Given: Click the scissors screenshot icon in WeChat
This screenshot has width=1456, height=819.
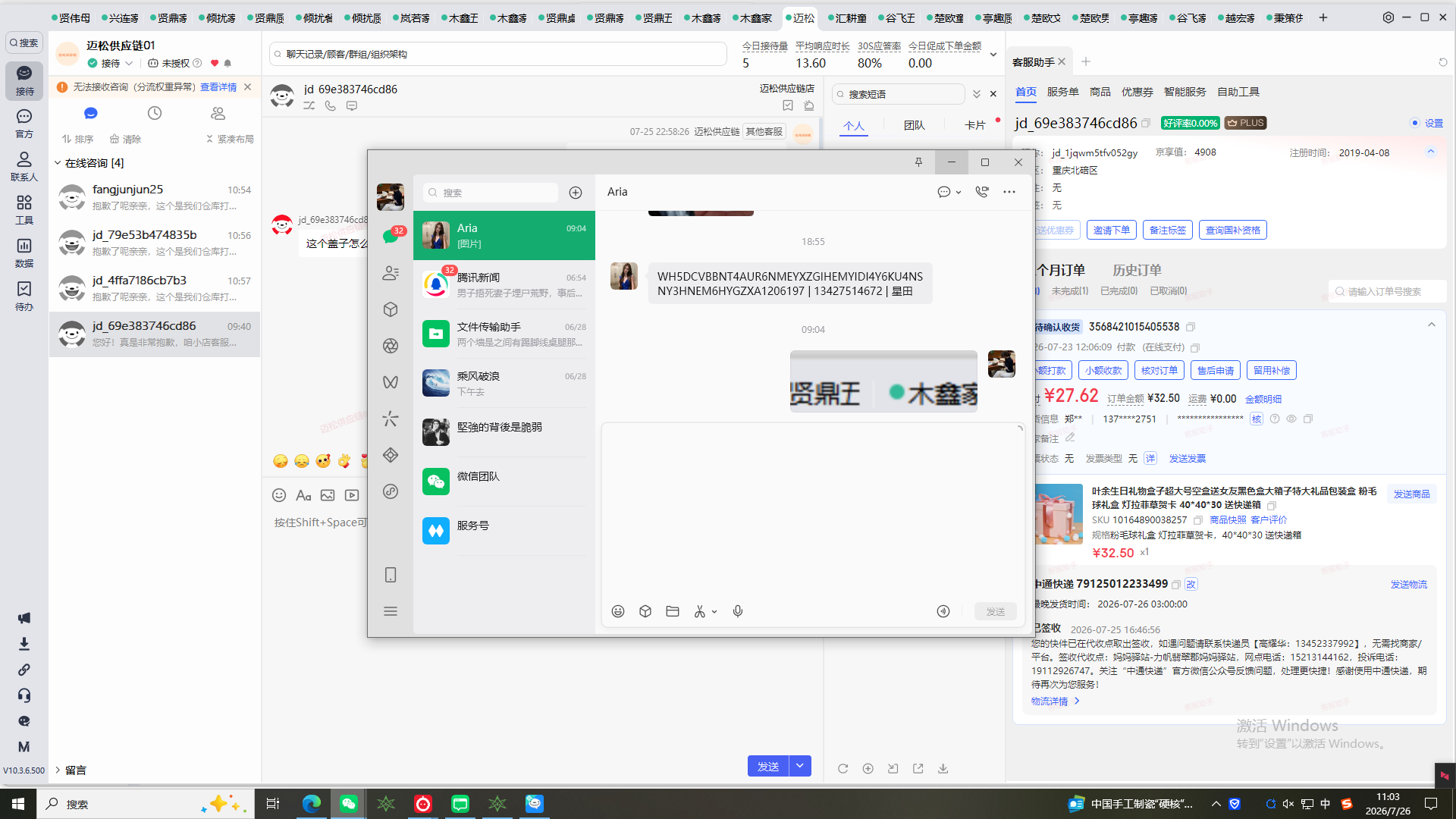Looking at the screenshot, I should [699, 611].
